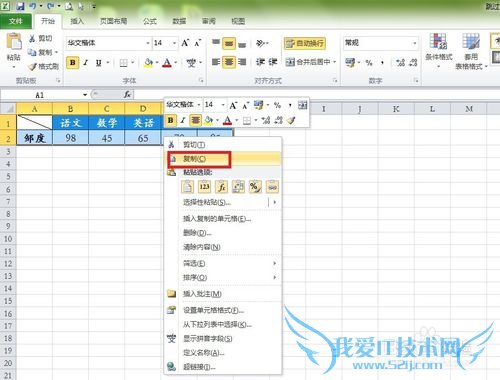Increase font size with ribbon grow-font icon
Image resolution: width=500 pixels, height=380 pixels.
click(x=185, y=43)
